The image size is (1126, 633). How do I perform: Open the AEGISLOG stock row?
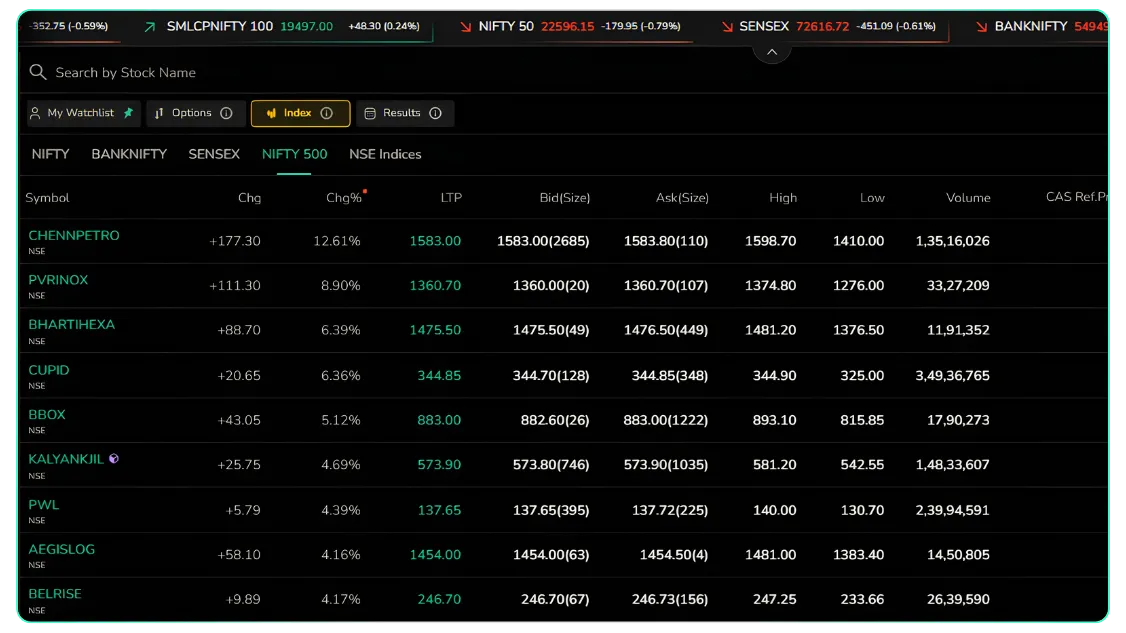(x=564, y=555)
